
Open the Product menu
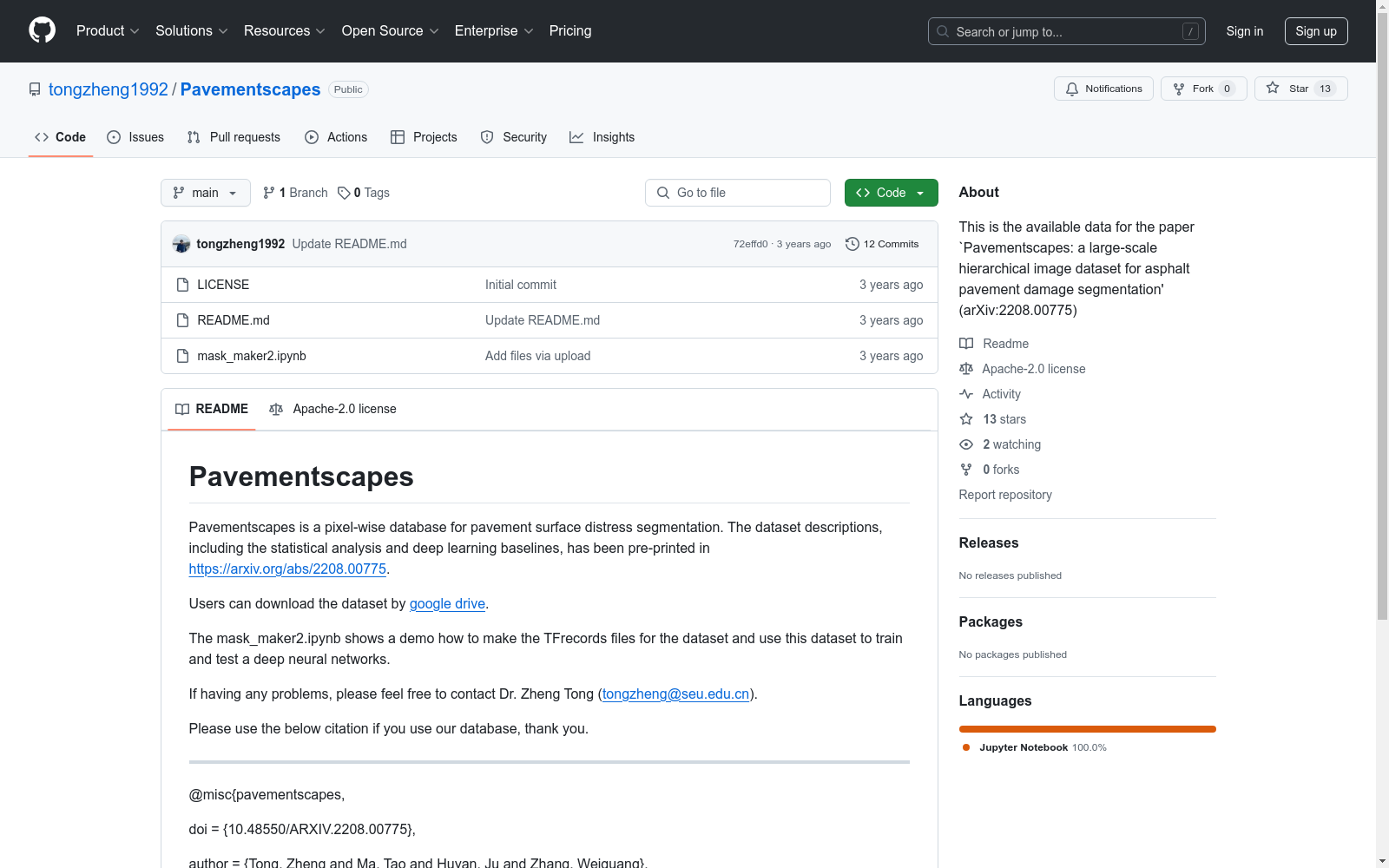click(x=108, y=30)
